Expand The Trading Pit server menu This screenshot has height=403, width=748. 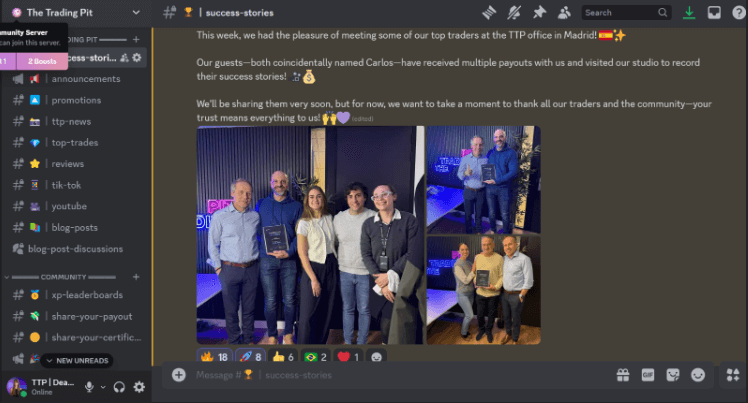point(136,12)
